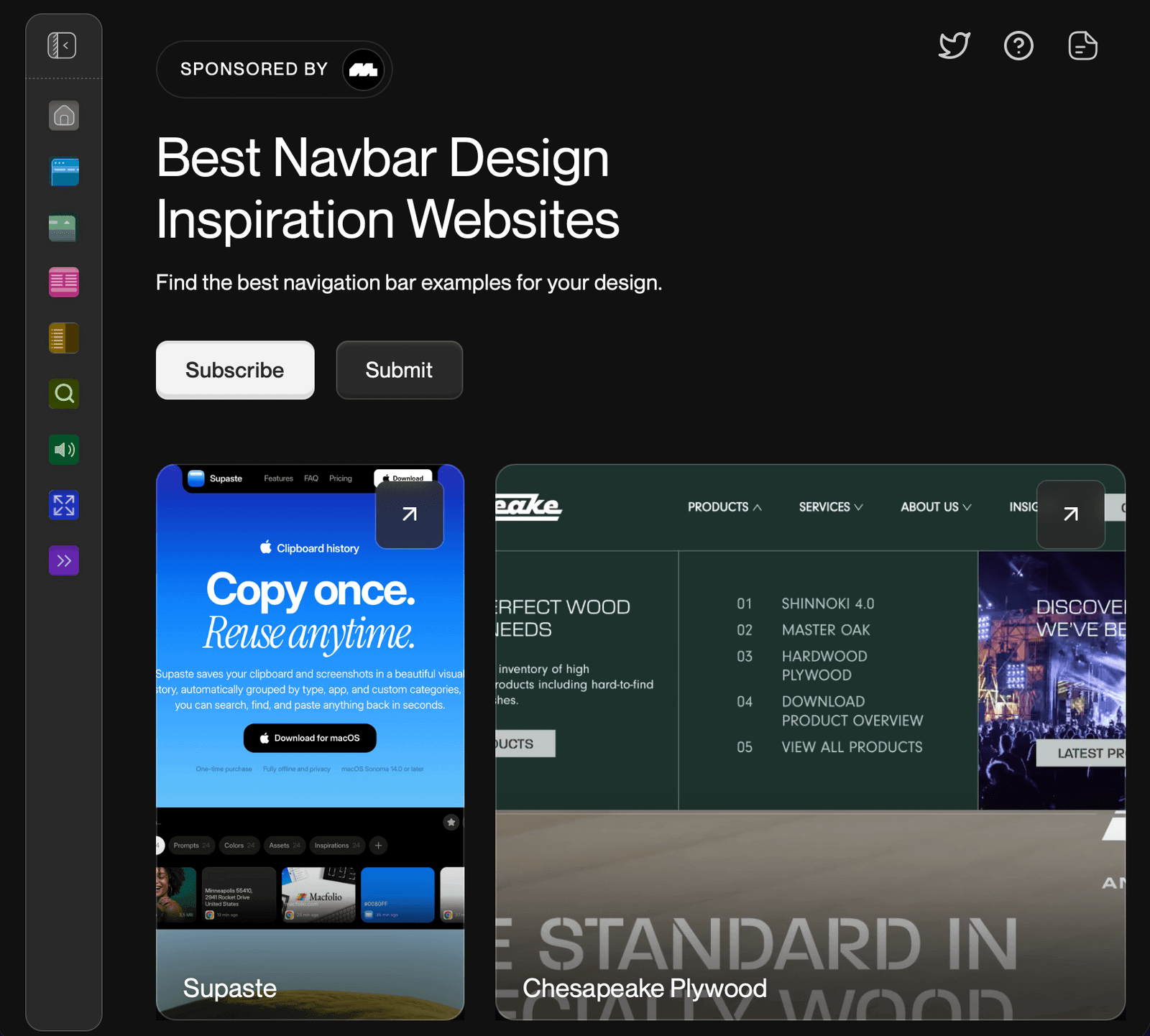Open Supaste site via its arrow button
1150x1036 pixels.
pos(410,514)
